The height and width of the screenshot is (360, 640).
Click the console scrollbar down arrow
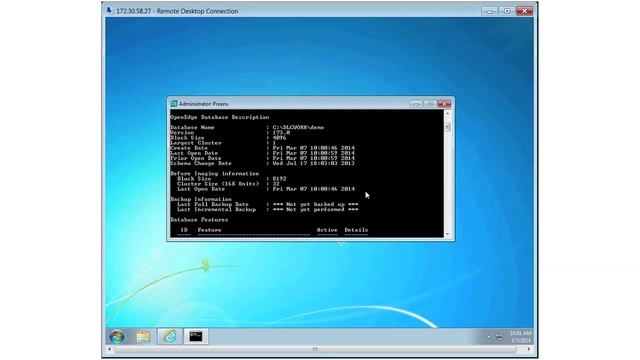[448, 234]
